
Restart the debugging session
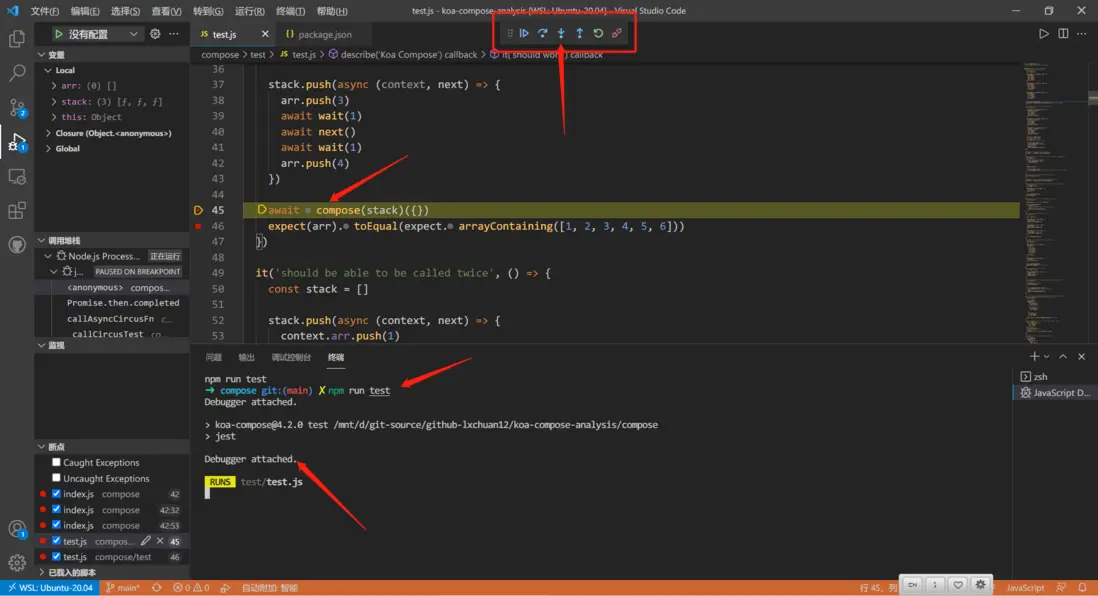(598, 33)
